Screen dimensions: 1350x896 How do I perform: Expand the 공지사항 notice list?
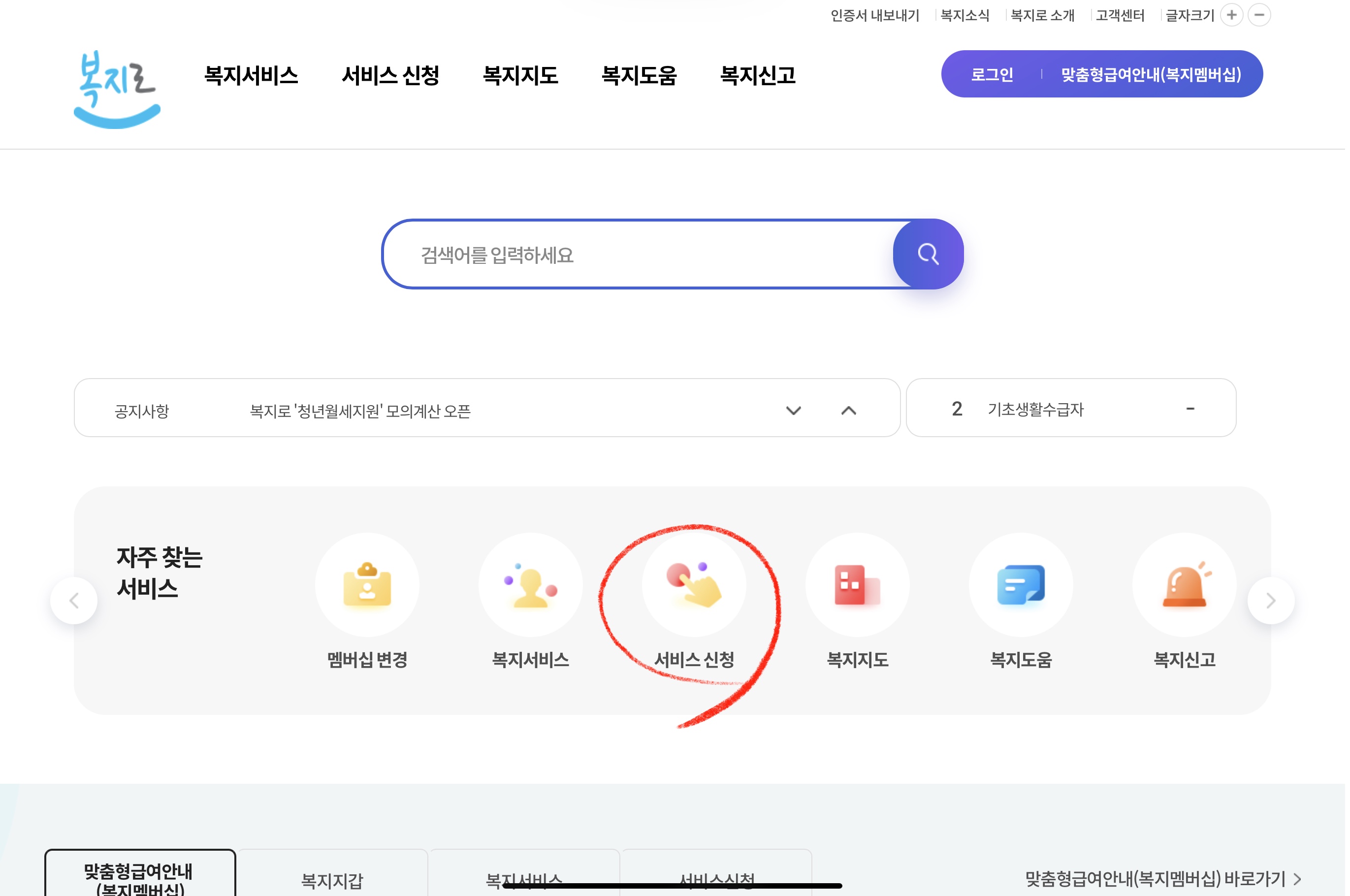(793, 409)
